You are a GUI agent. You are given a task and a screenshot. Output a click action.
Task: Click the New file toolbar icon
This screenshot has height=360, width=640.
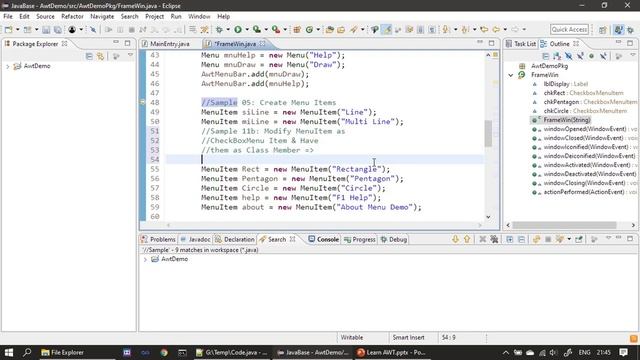coord(8,29)
